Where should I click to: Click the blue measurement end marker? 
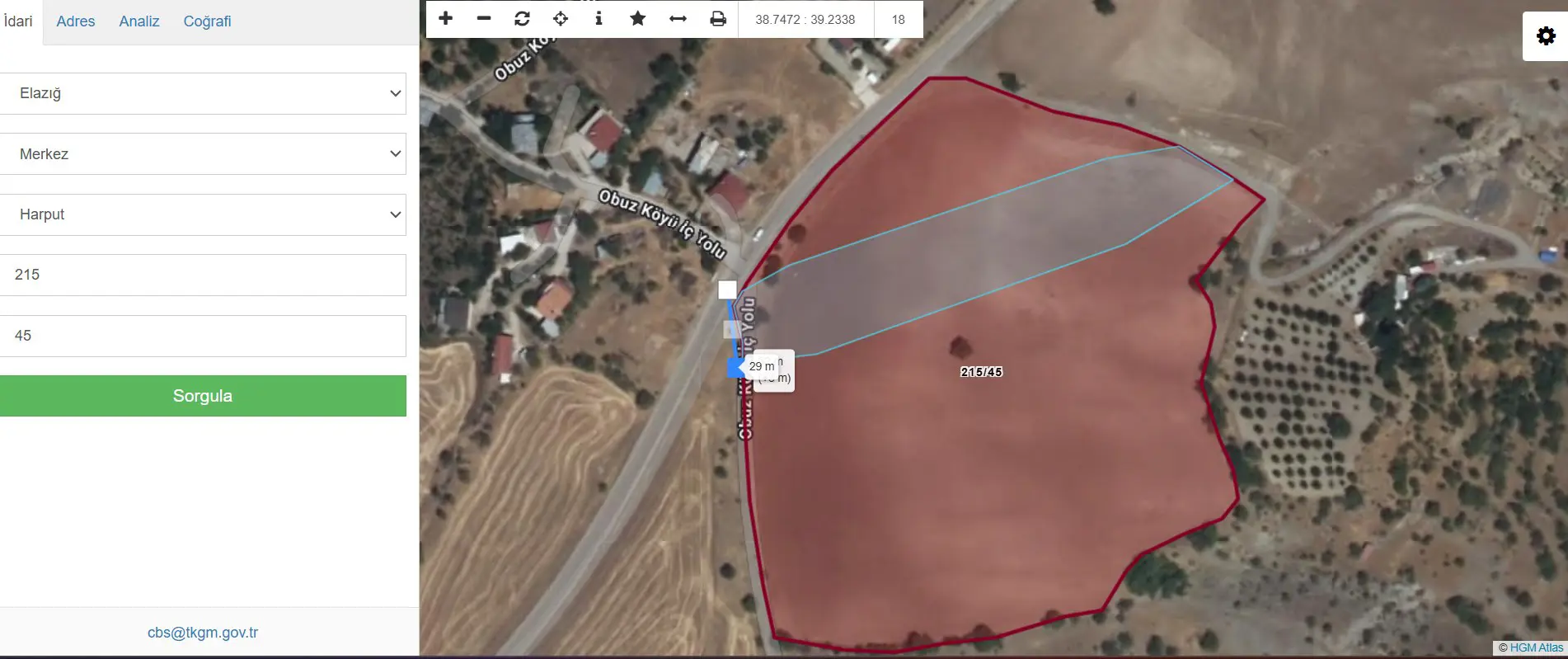pos(736,368)
